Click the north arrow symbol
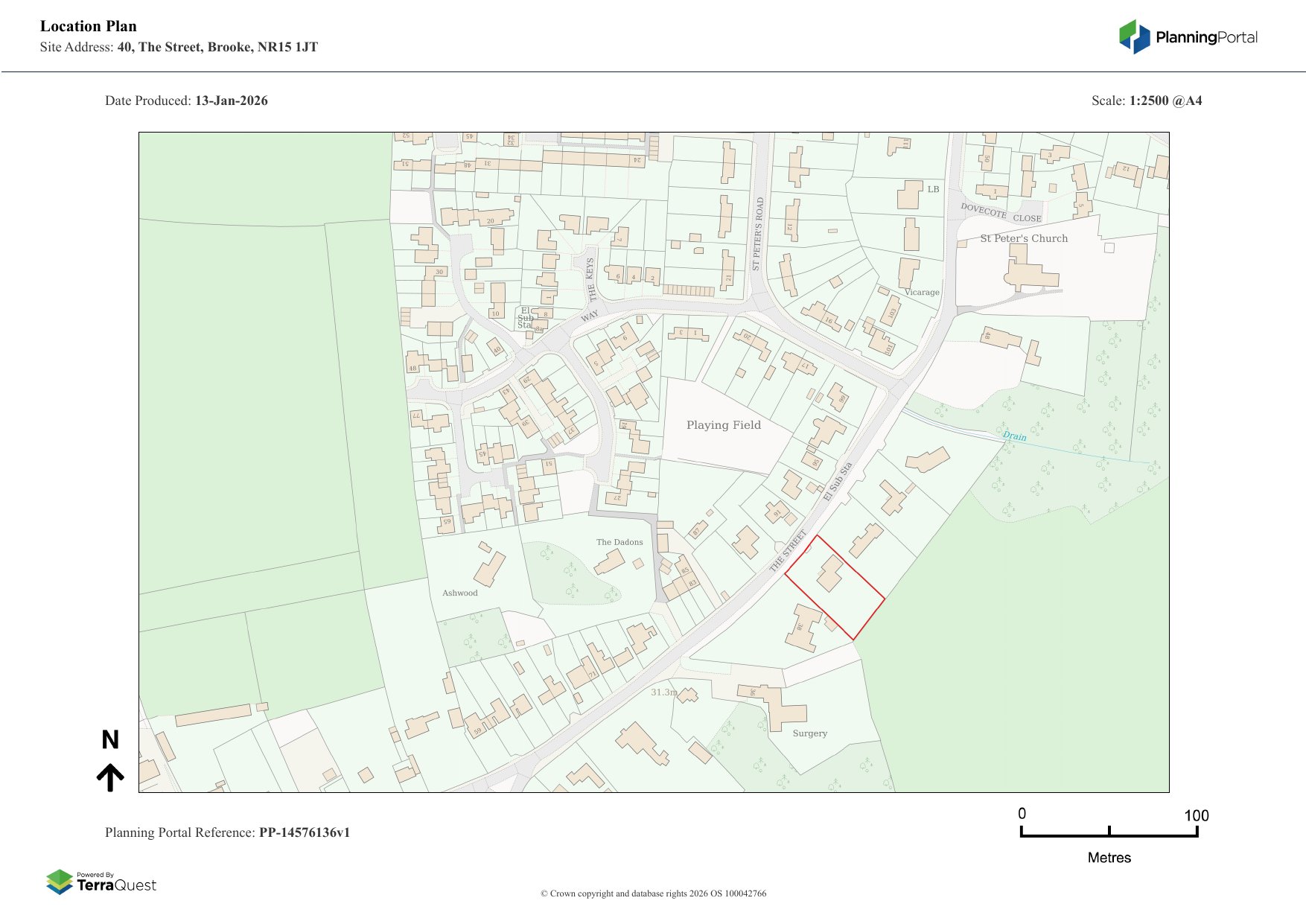 click(110, 777)
